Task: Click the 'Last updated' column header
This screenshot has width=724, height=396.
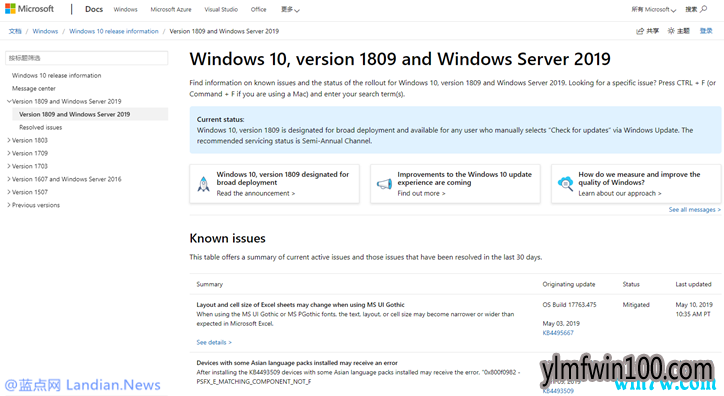Action: tap(693, 284)
